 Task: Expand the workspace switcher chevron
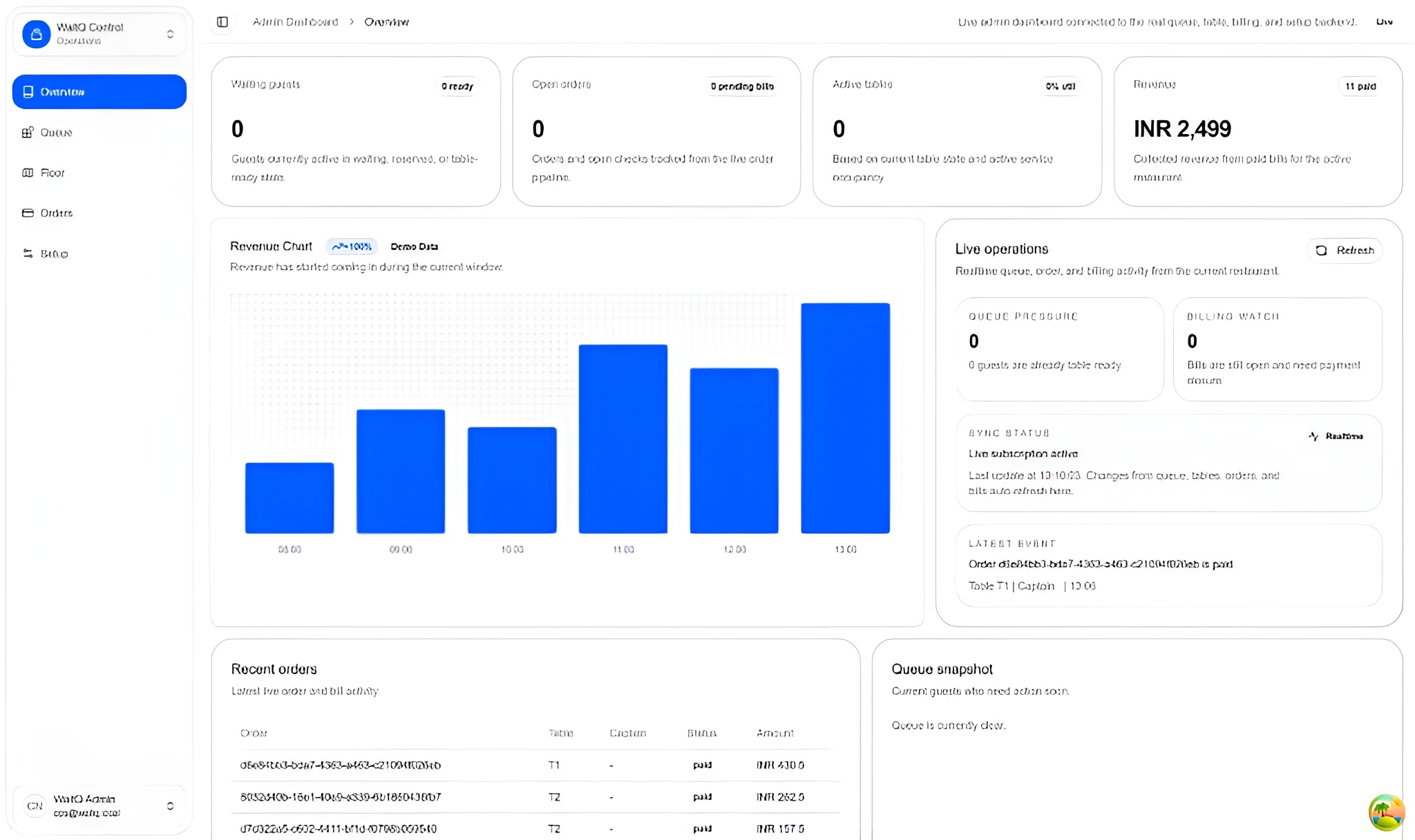tap(170, 34)
